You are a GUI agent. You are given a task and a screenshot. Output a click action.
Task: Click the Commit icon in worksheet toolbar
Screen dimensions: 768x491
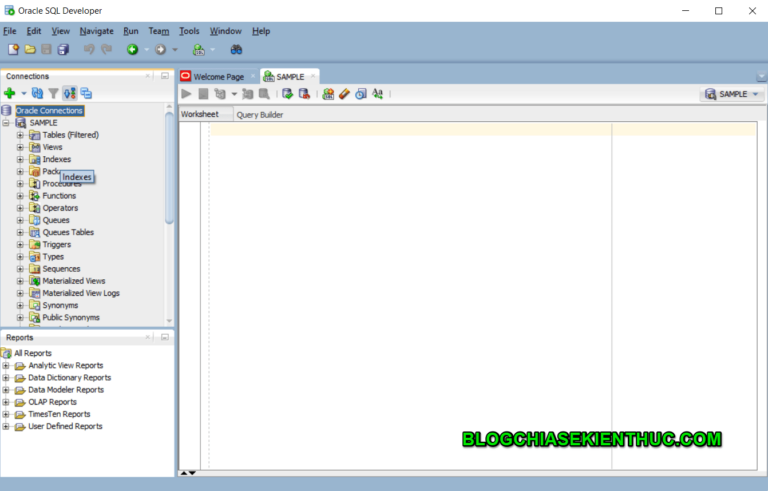[x=287, y=94]
